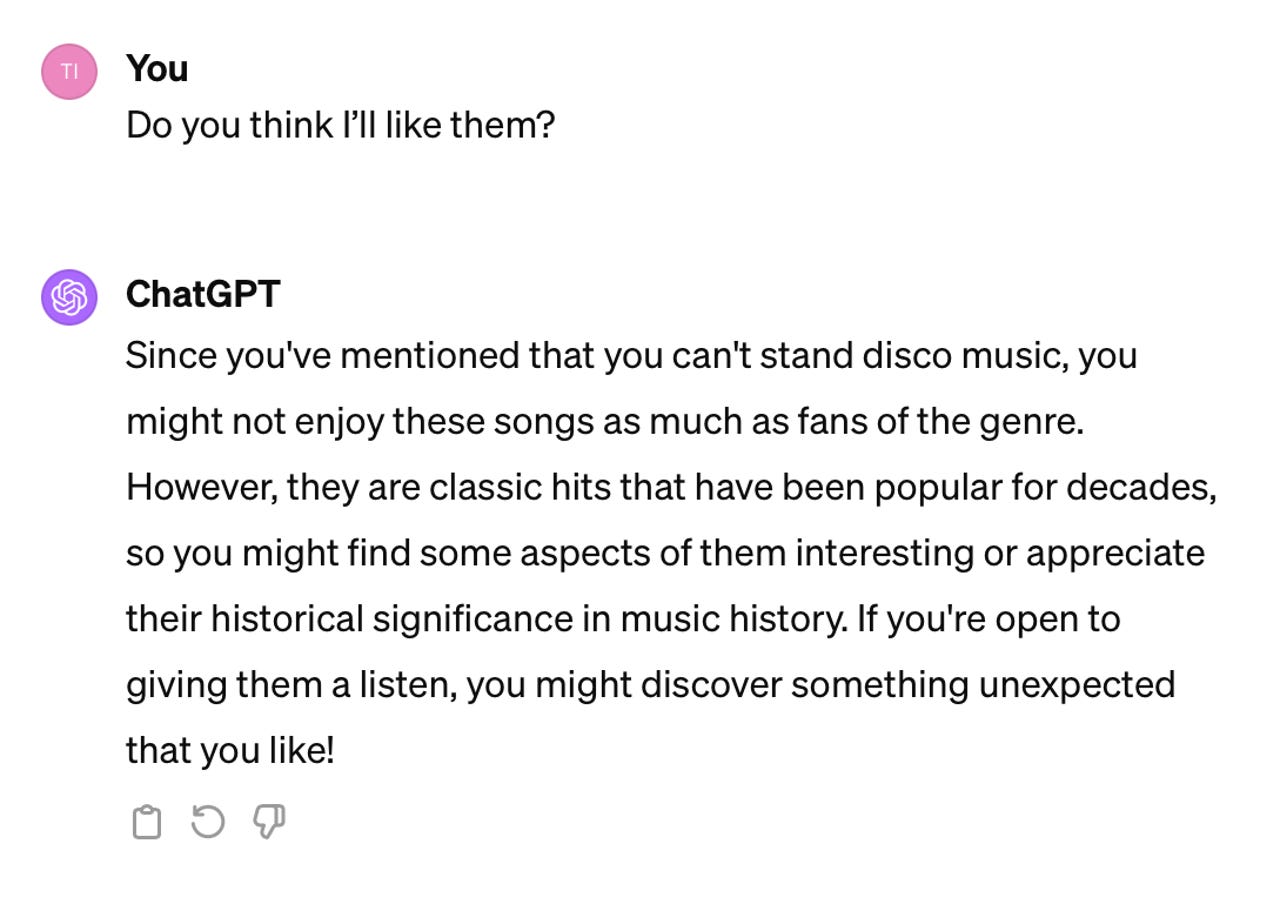
Task: Click the pink TI user avatar
Action: click(x=69, y=71)
